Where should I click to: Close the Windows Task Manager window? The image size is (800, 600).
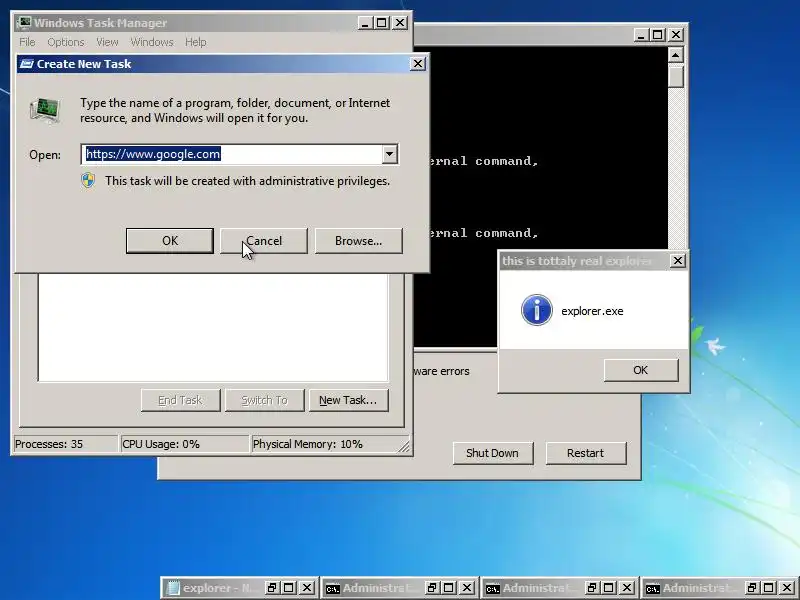pyautogui.click(x=400, y=23)
